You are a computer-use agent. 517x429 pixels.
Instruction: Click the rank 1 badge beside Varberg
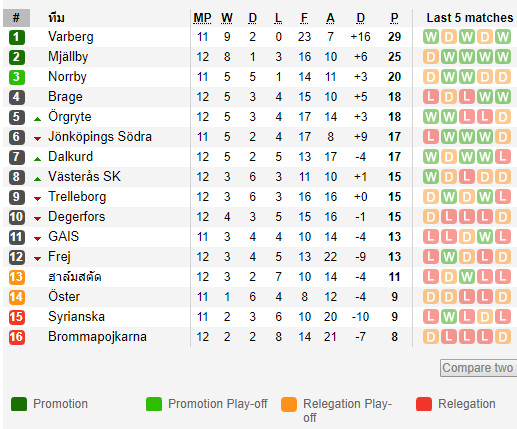(17, 37)
